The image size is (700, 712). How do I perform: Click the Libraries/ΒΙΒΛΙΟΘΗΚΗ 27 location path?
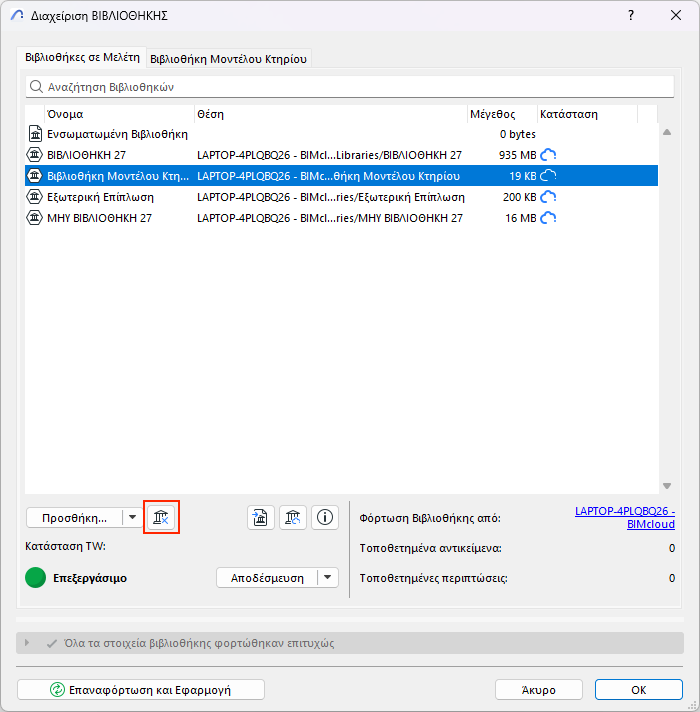tap(329, 155)
